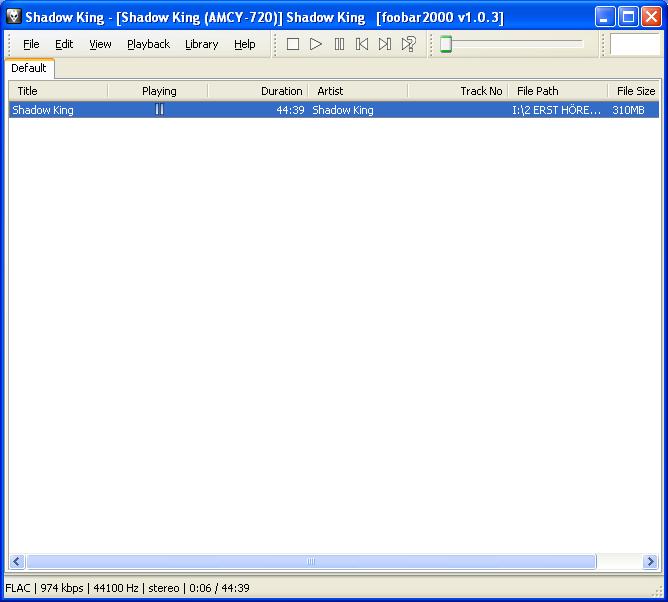The width and height of the screenshot is (668, 602).
Task: Select the Shadow King track row
Action: pos(200,110)
